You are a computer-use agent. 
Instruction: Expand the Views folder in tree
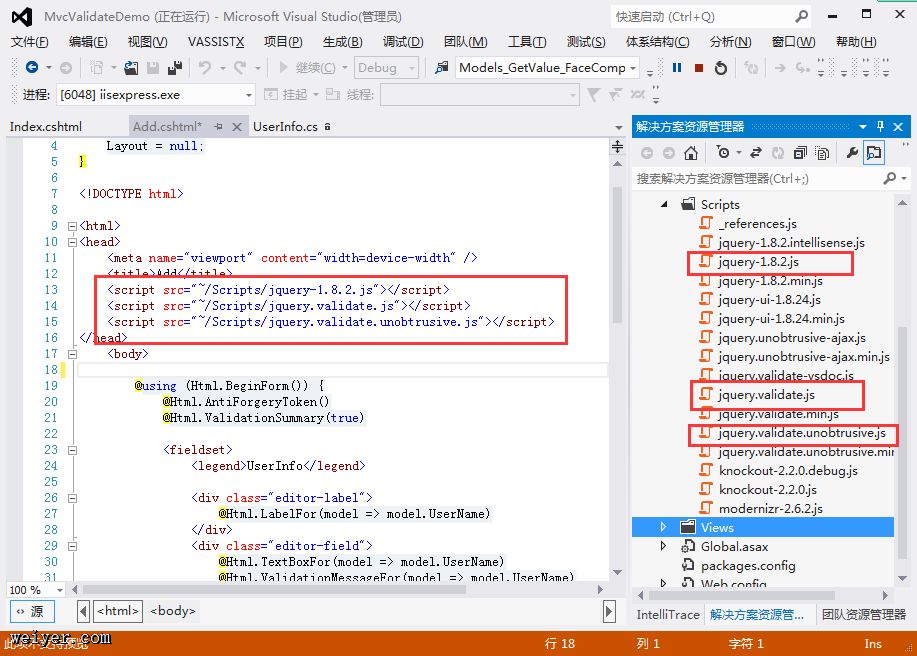(x=664, y=527)
